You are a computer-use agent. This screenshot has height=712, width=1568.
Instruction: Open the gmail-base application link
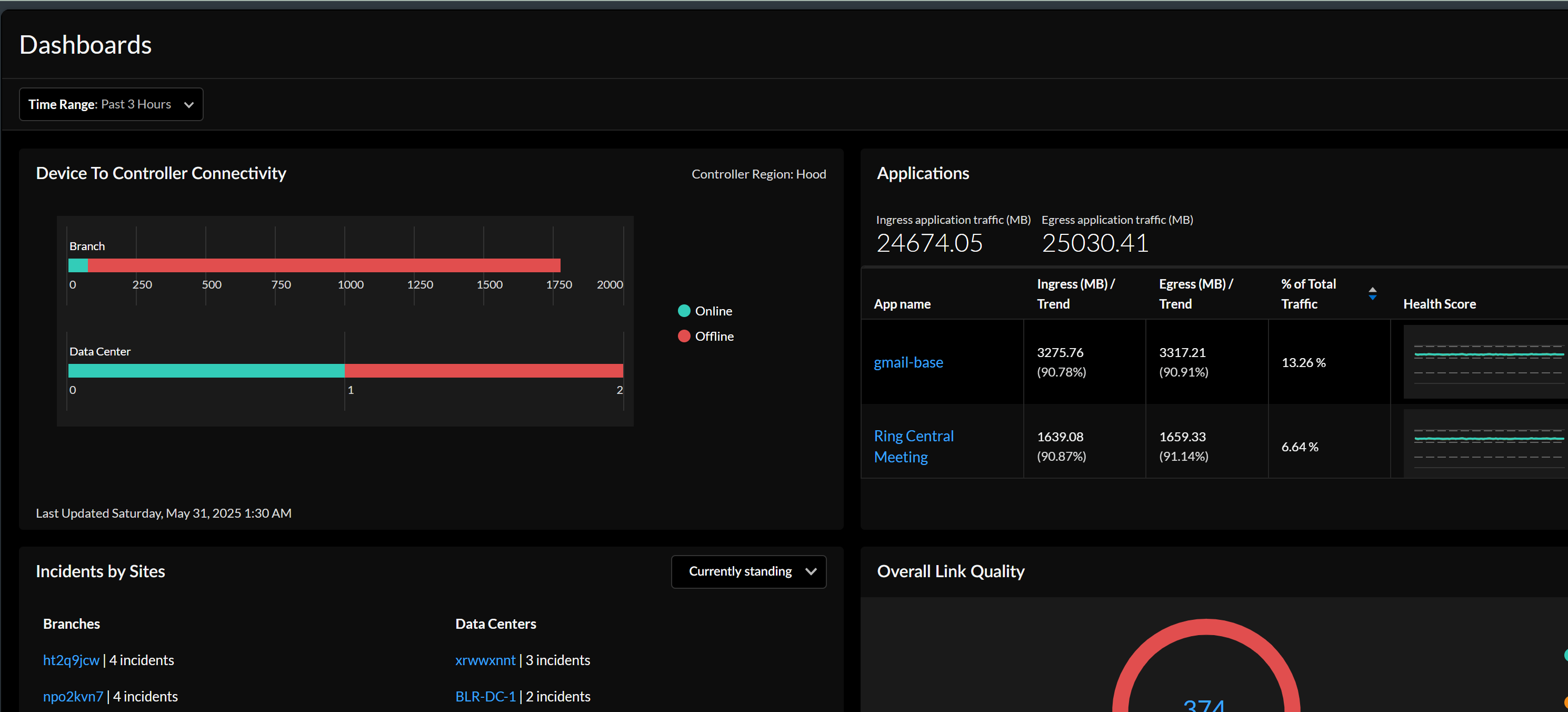pos(908,362)
